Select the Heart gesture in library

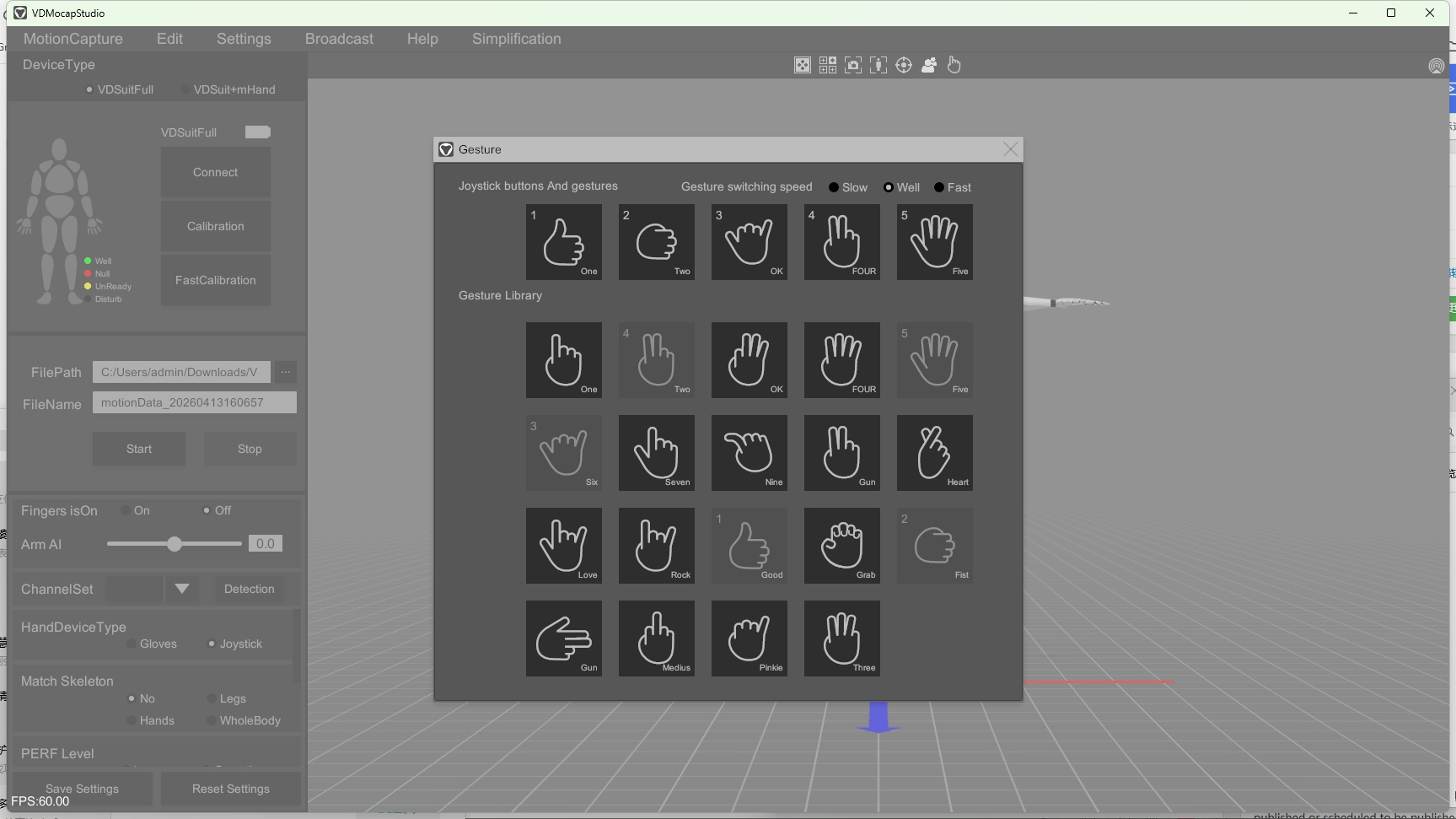tap(934, 453)
